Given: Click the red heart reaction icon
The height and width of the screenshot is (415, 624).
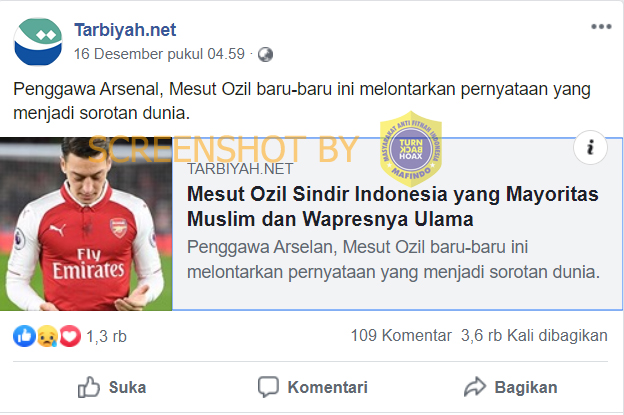Looking at the screenshot, I should (69, 336).
